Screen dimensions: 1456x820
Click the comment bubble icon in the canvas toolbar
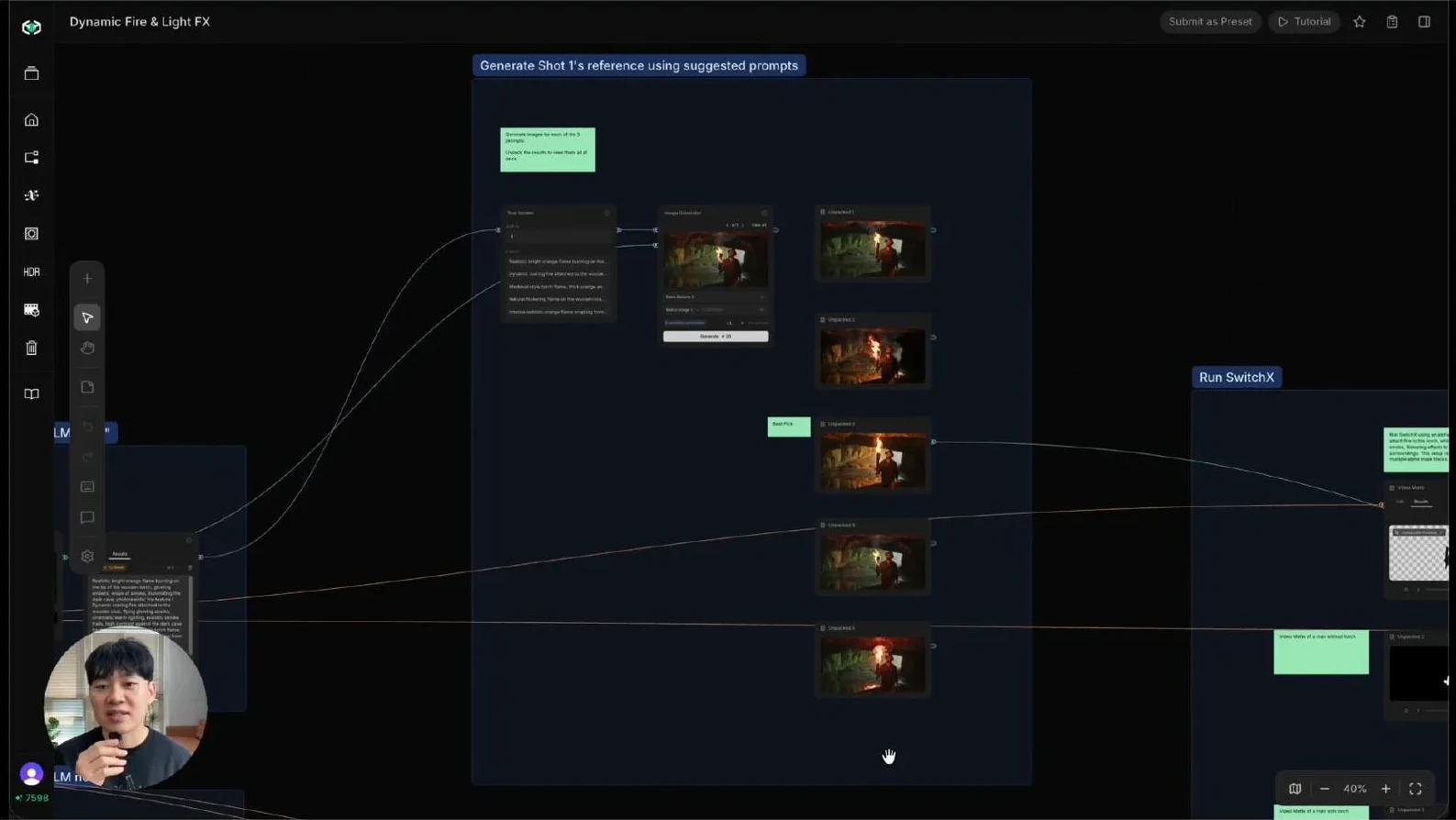pos(87,518)
